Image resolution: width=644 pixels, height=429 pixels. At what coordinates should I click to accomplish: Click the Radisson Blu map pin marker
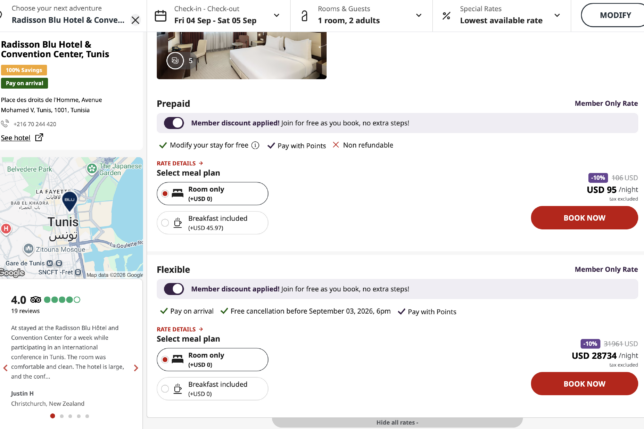(x=70, y=202)
